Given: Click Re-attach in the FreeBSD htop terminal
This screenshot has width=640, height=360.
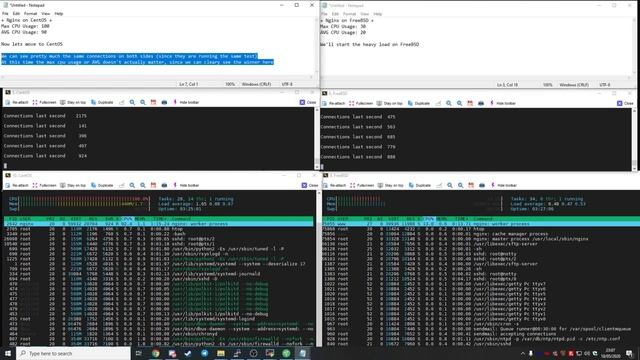Looking at the screenshot, I should click(x=334, y=185).
